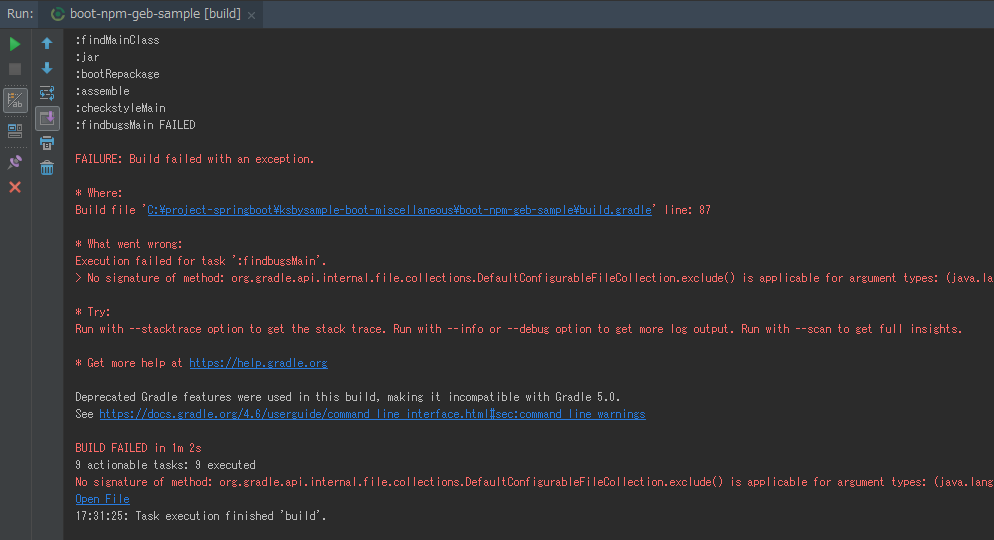Image resolution: width=994 pixels, height=540 pixels.
Task: Click the ':assemble' task line
Action: tap(102, 91)
